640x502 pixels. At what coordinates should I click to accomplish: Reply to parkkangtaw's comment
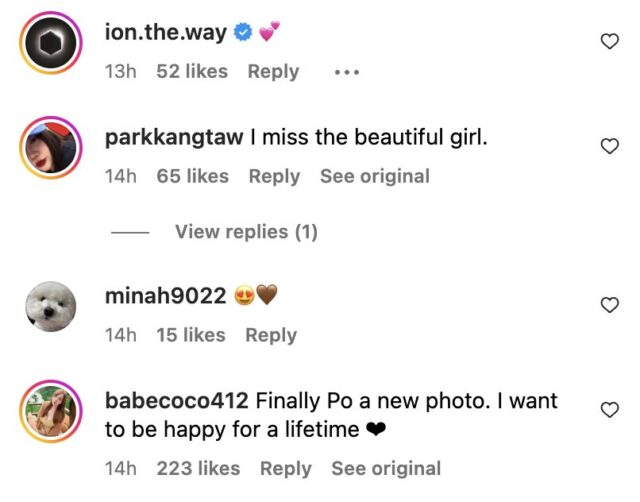[x=274, y=176]
